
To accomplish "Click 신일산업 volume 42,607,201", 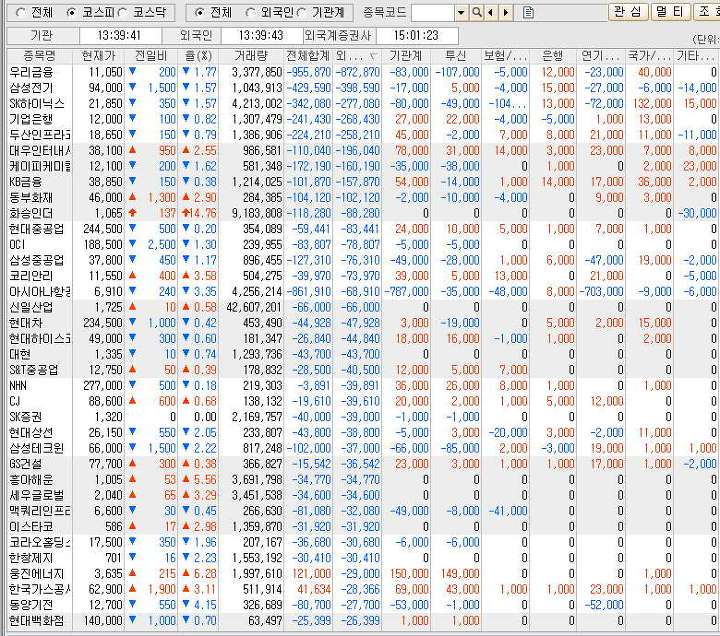I will pyautogui.click(x=254, y=307).
